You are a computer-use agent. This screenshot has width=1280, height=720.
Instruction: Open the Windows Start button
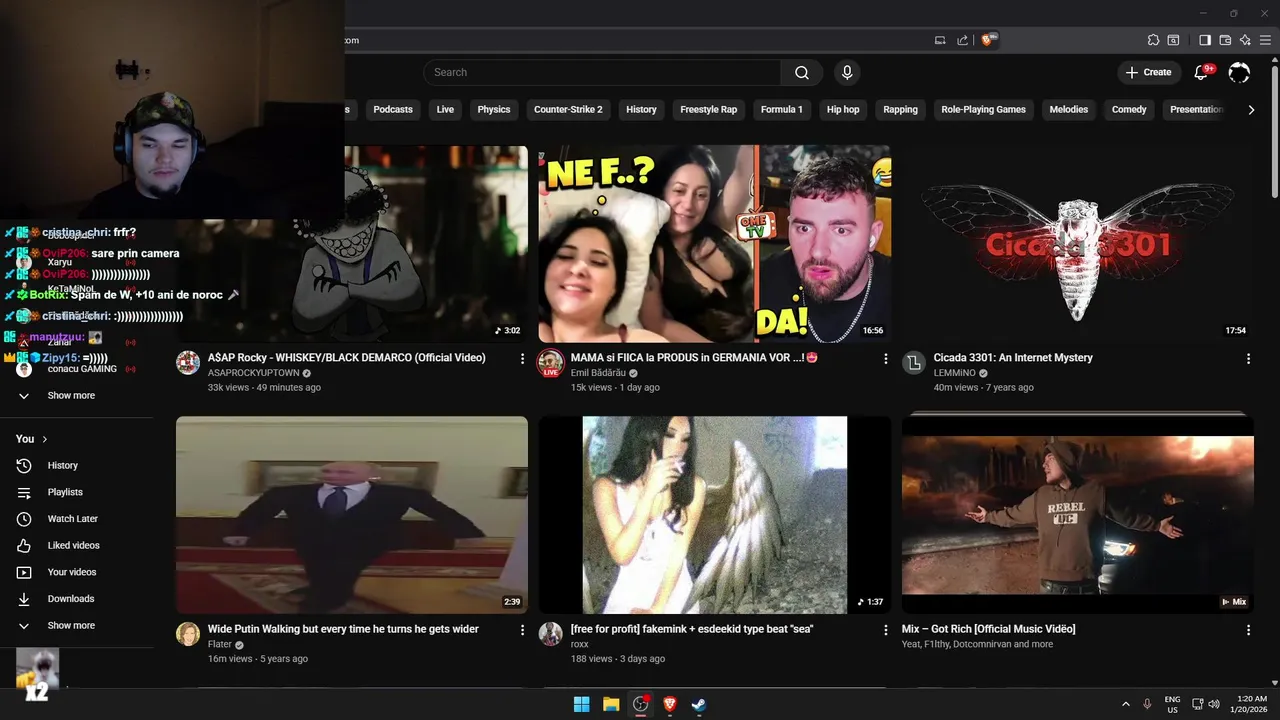[581, 704]
